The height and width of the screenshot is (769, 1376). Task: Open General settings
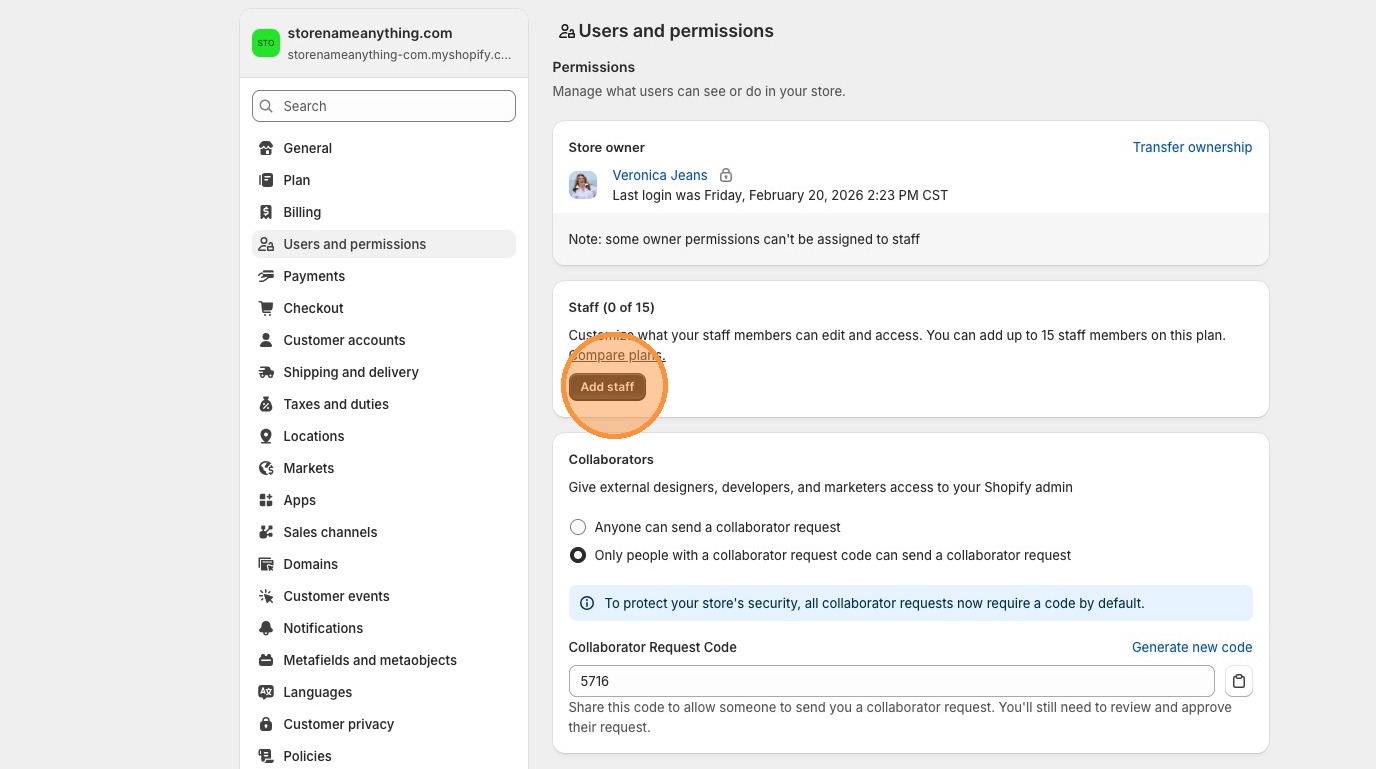pyautogui.click(x=384, y=148)
